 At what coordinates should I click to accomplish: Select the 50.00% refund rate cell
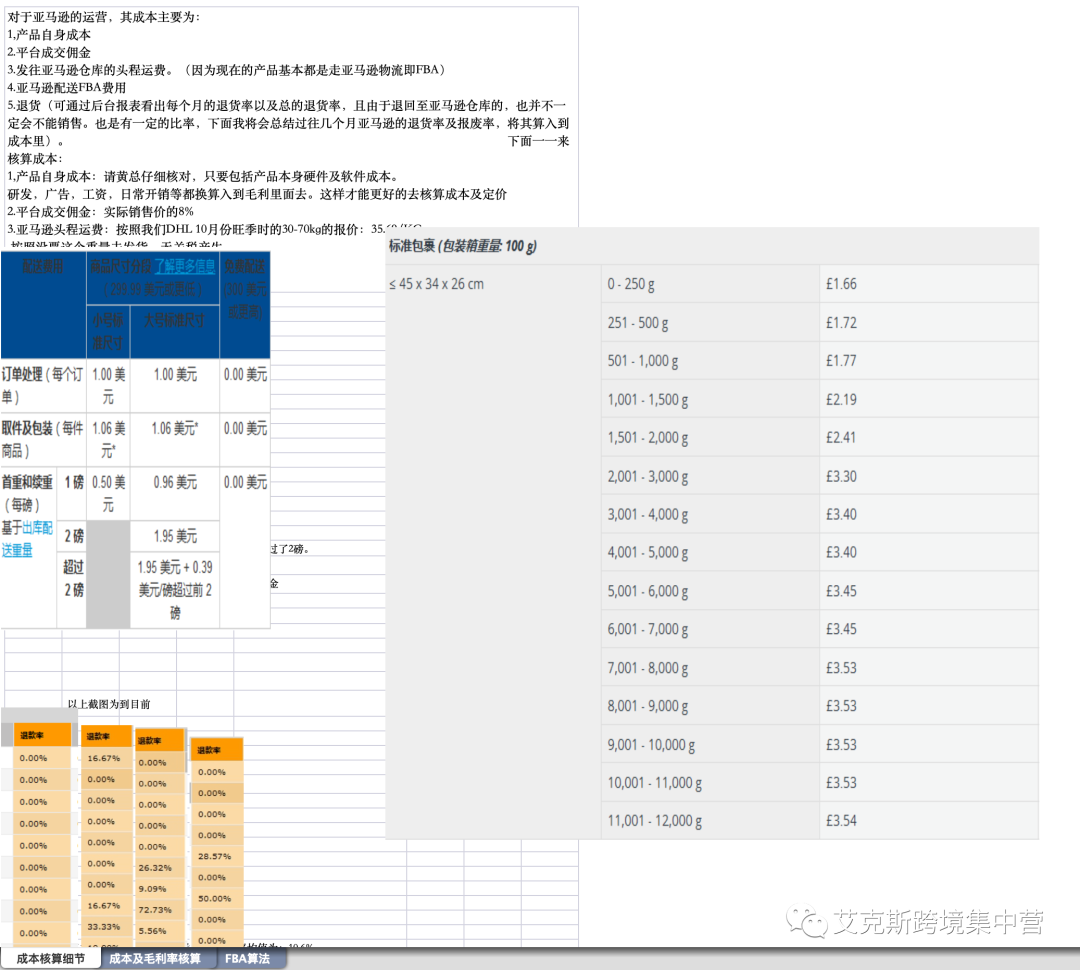pos(215,898)
